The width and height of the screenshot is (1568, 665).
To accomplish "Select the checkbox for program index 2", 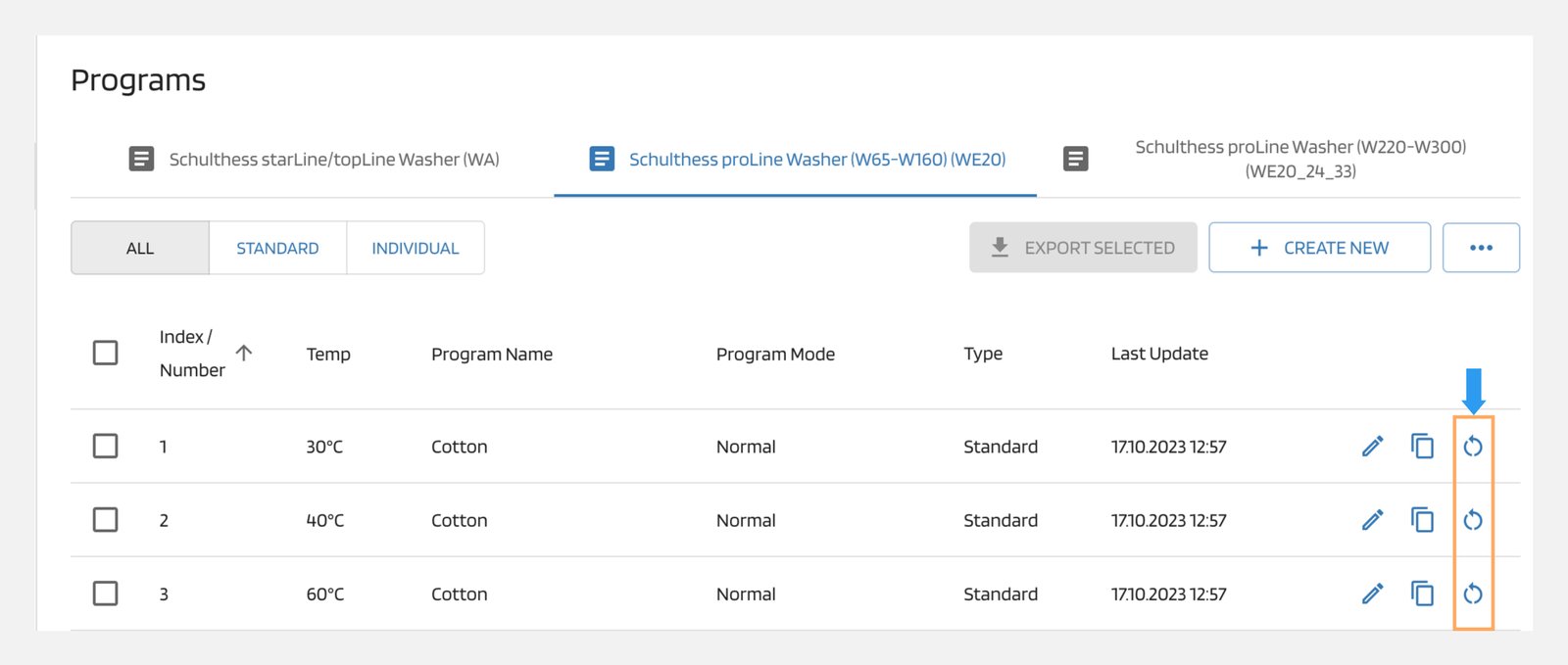I will 105,520.
